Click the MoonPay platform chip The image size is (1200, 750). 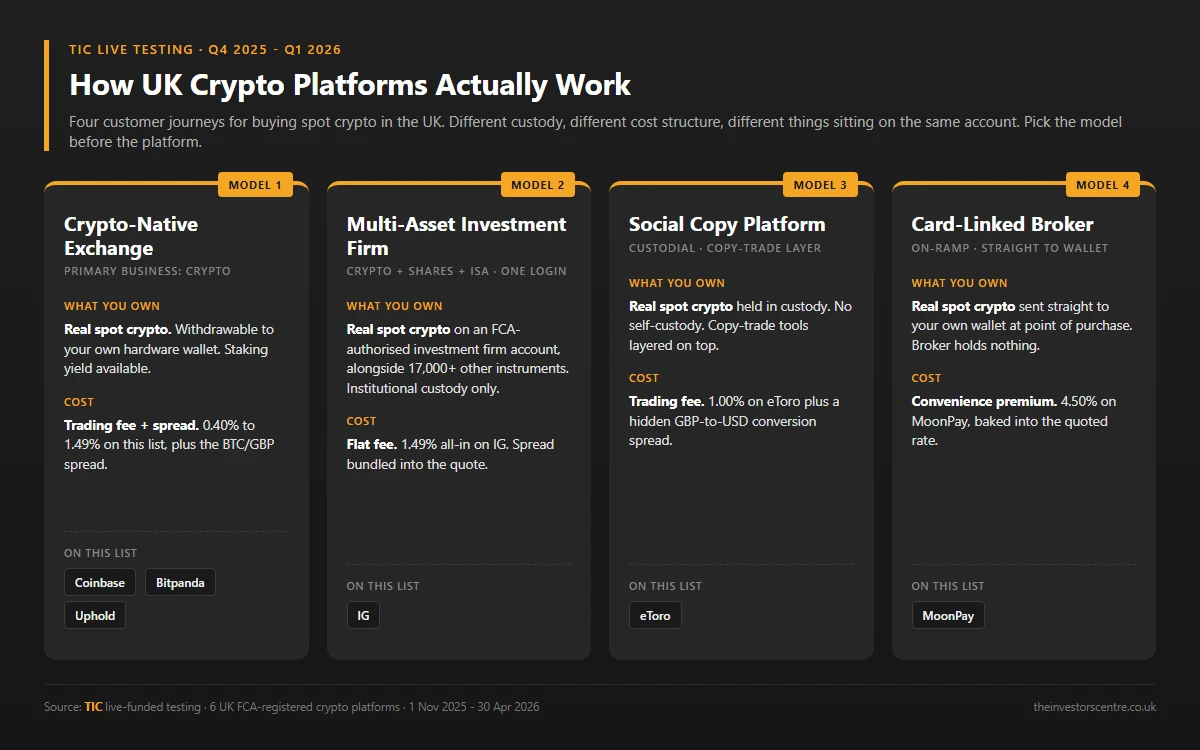(x=948, y=616)
